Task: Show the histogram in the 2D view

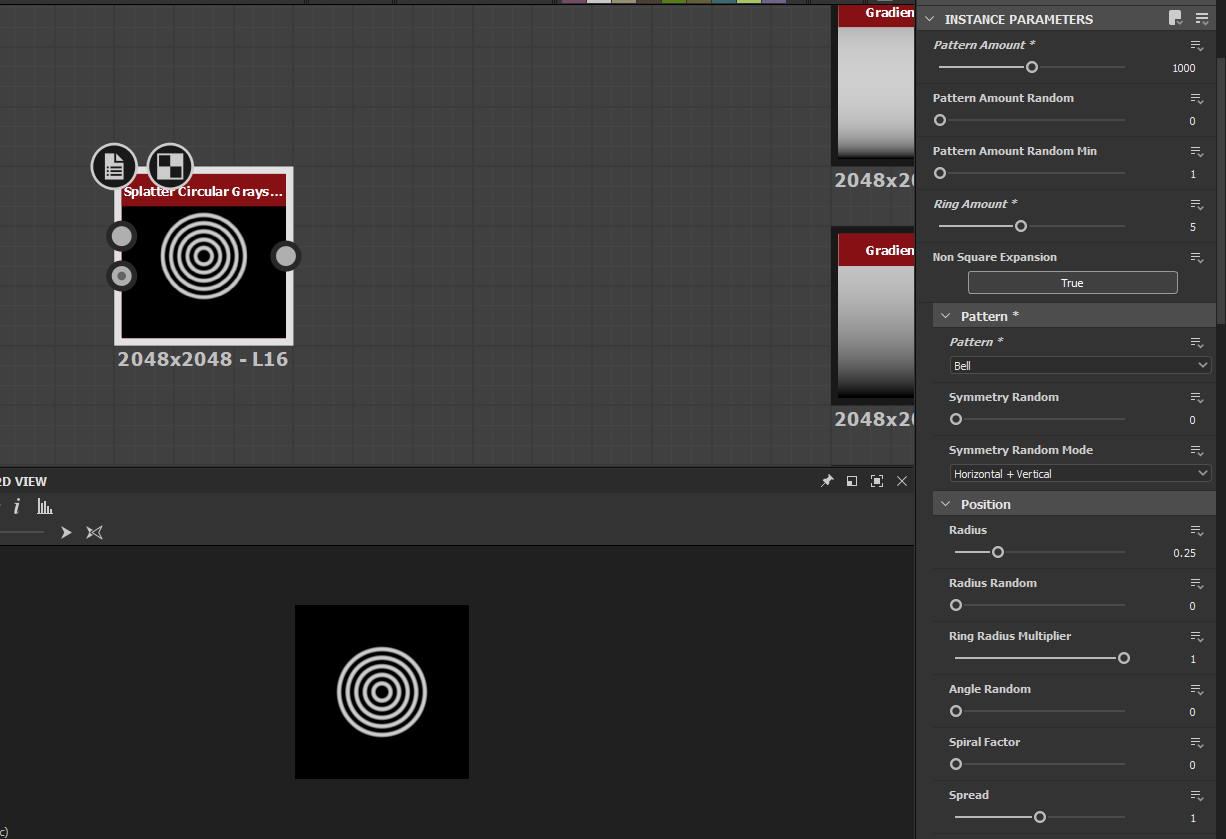Action: coord(45,507)
